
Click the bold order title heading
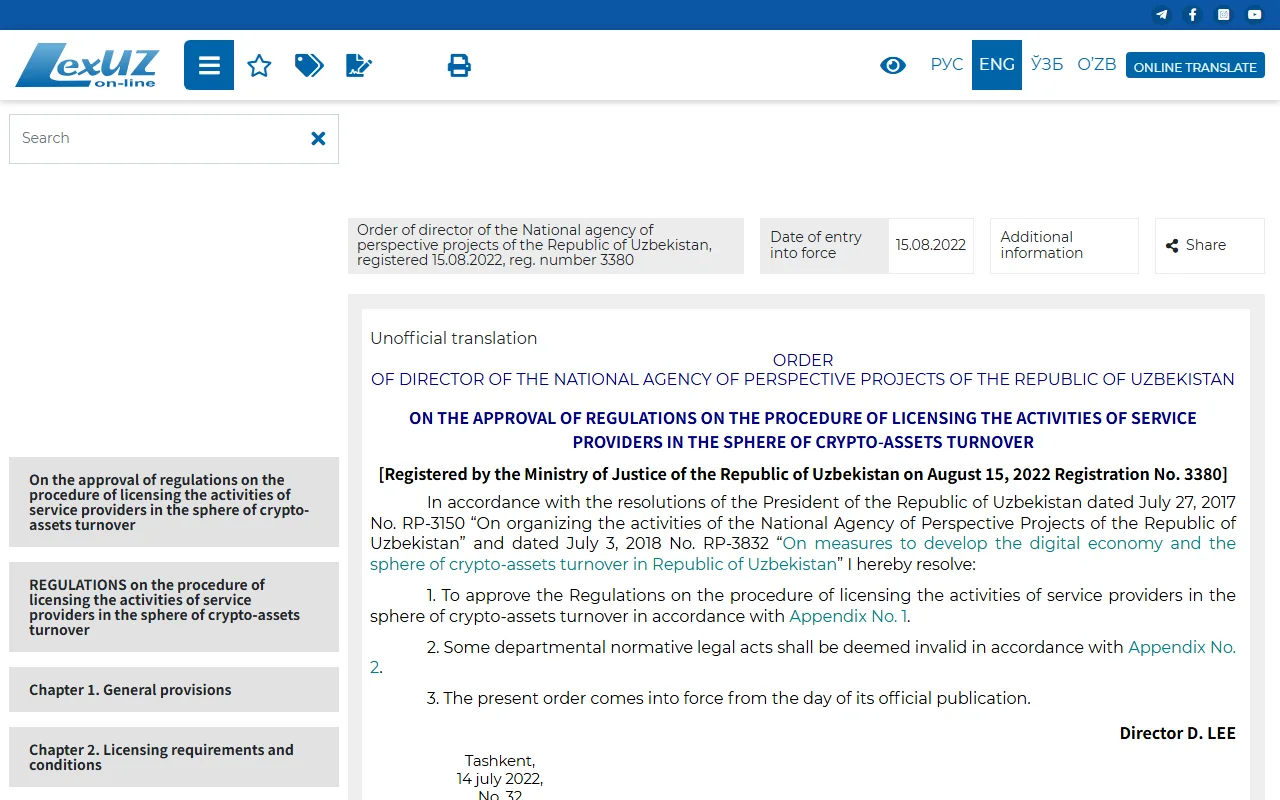(803, 430)
